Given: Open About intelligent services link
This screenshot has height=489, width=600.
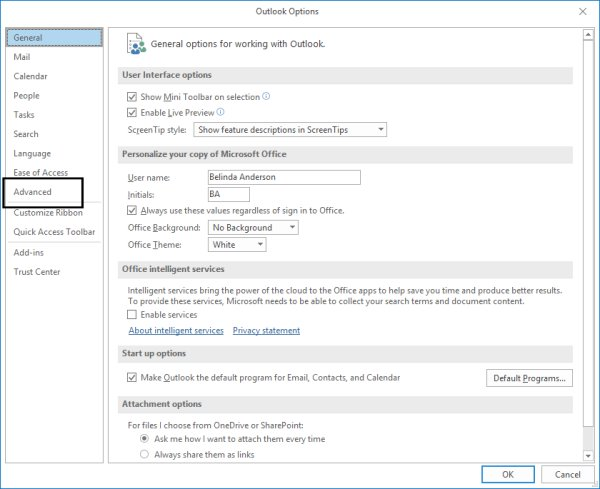Looking at the screenshot, I should point(176,330).
